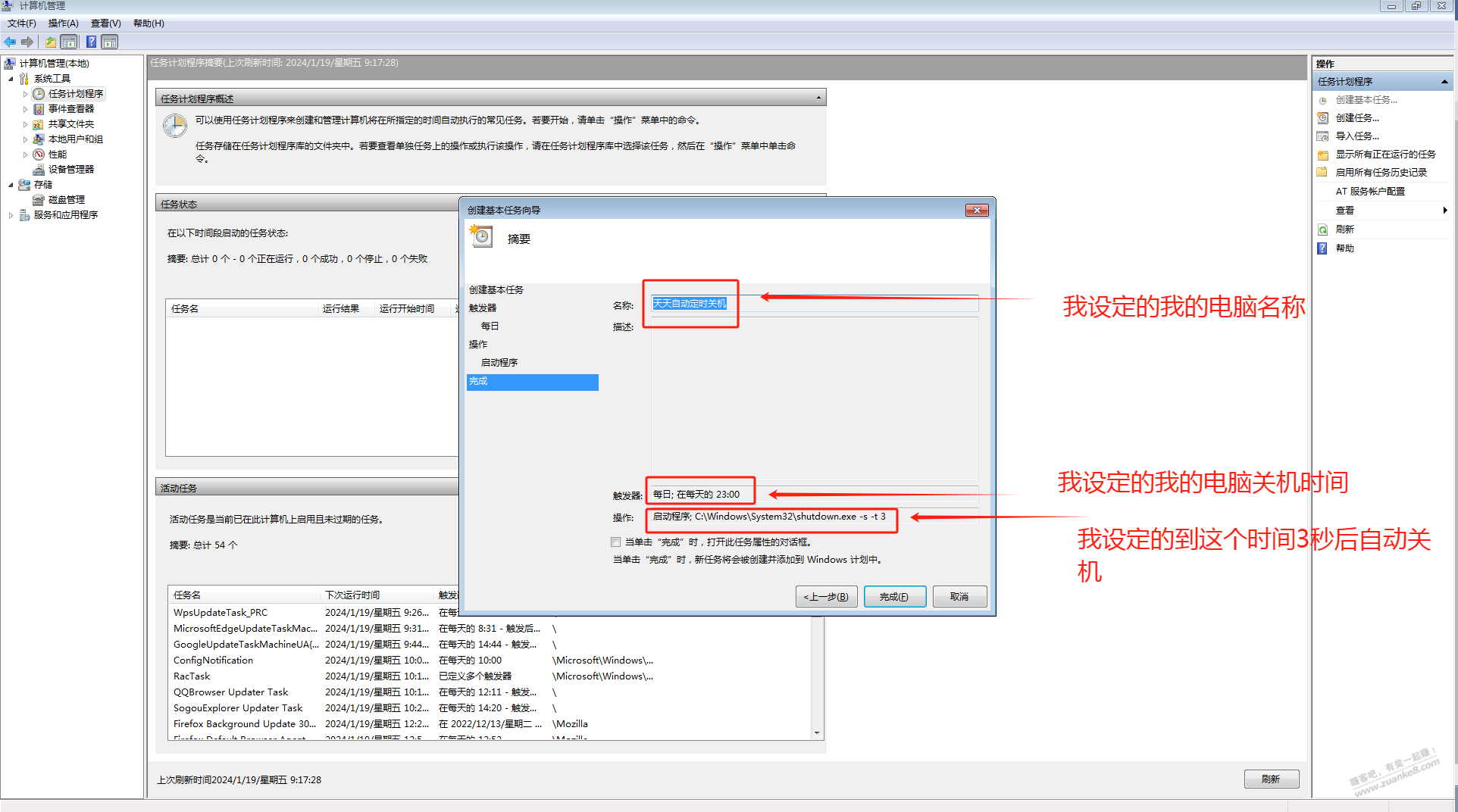Expand the 性能 tree node

point(25,155)
